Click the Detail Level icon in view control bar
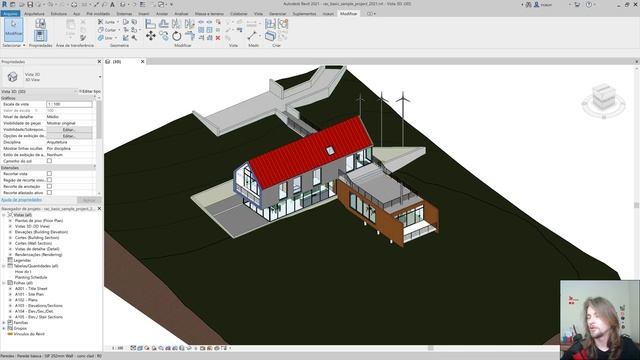This screenshot has height=360, width=640. (x=133, y=348)
